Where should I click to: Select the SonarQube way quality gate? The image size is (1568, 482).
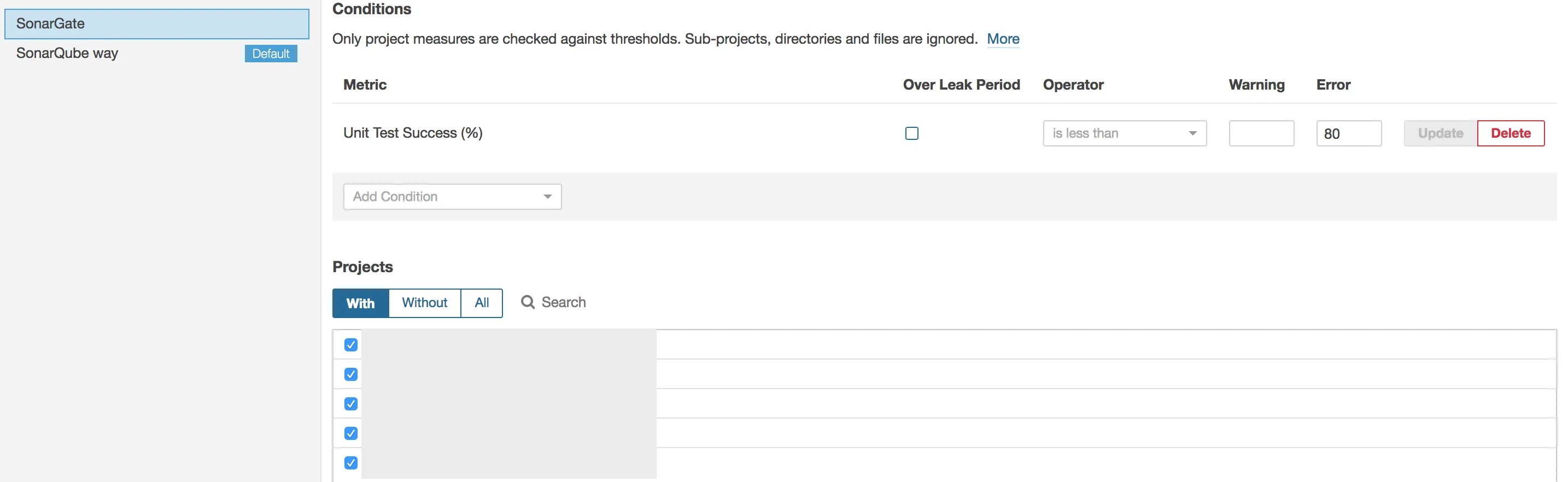pos(67,54)
